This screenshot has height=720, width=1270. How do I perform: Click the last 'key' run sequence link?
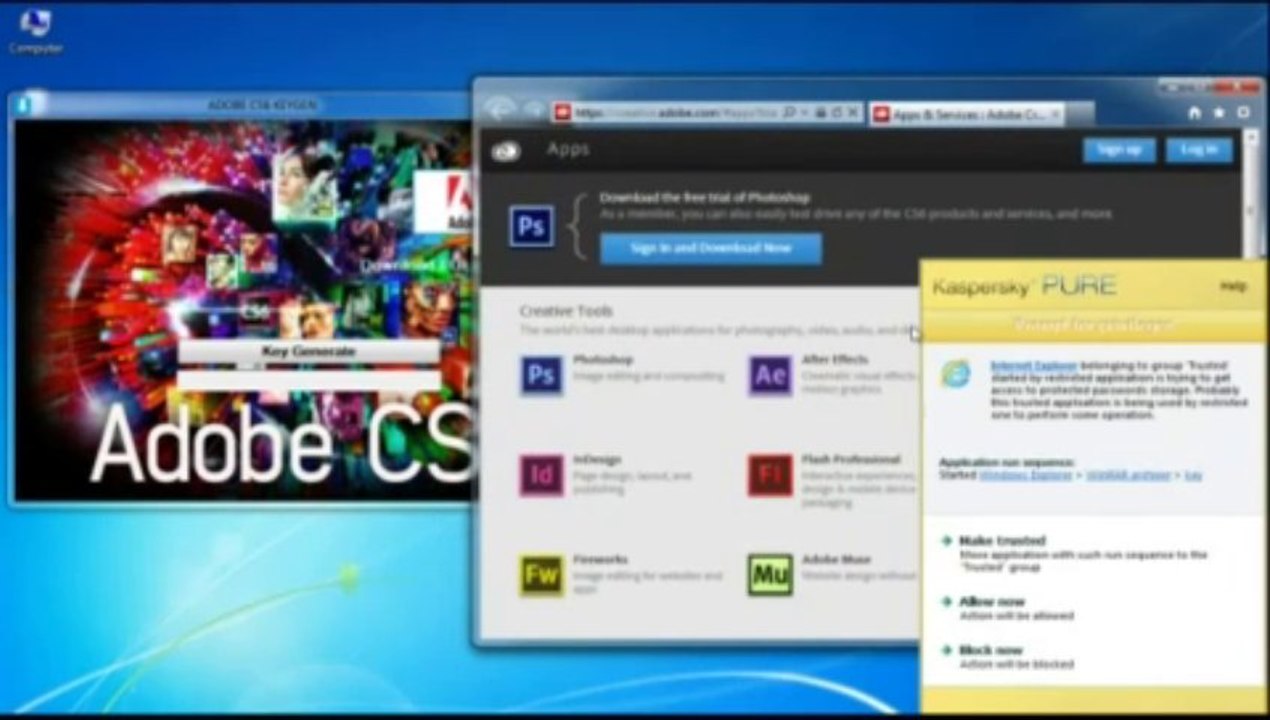[x=1193, y=475]
